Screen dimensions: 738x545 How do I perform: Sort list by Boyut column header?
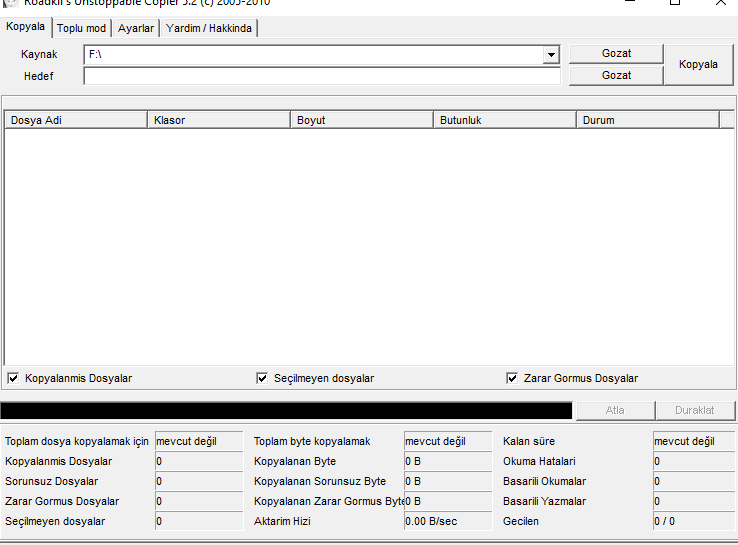[x=362, y=120]
